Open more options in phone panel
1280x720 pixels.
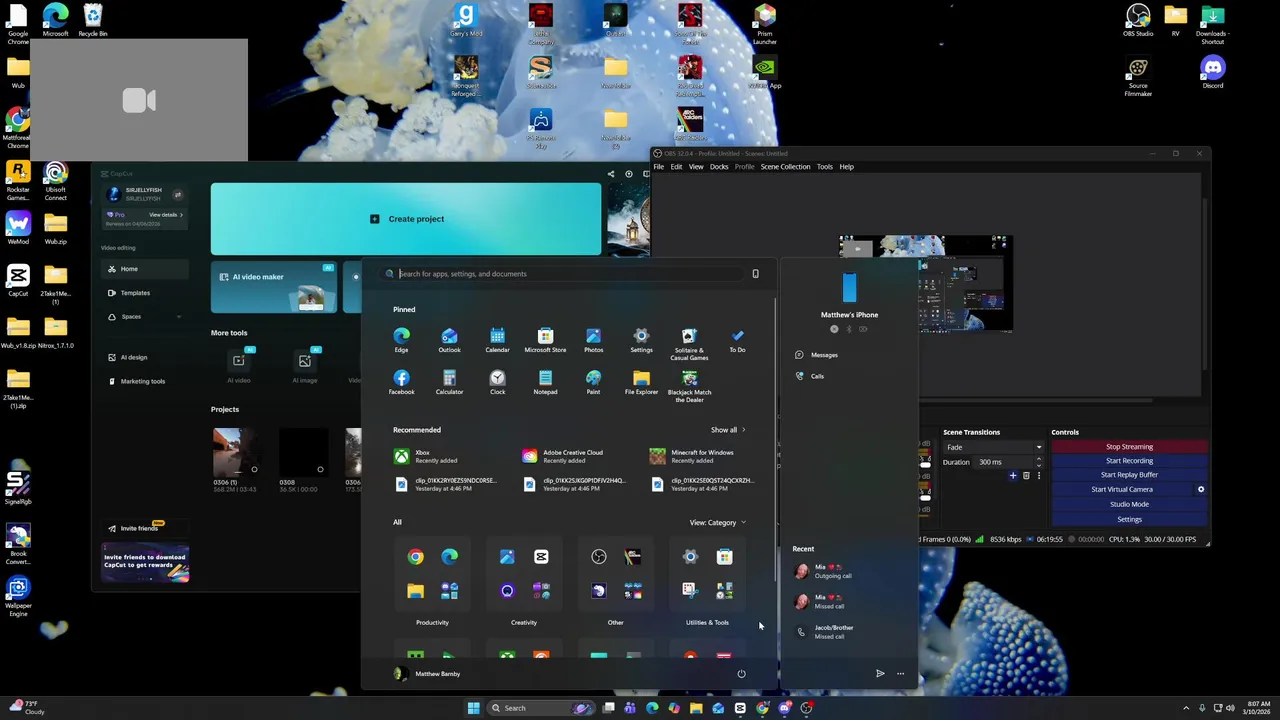[x=900, y=674]
